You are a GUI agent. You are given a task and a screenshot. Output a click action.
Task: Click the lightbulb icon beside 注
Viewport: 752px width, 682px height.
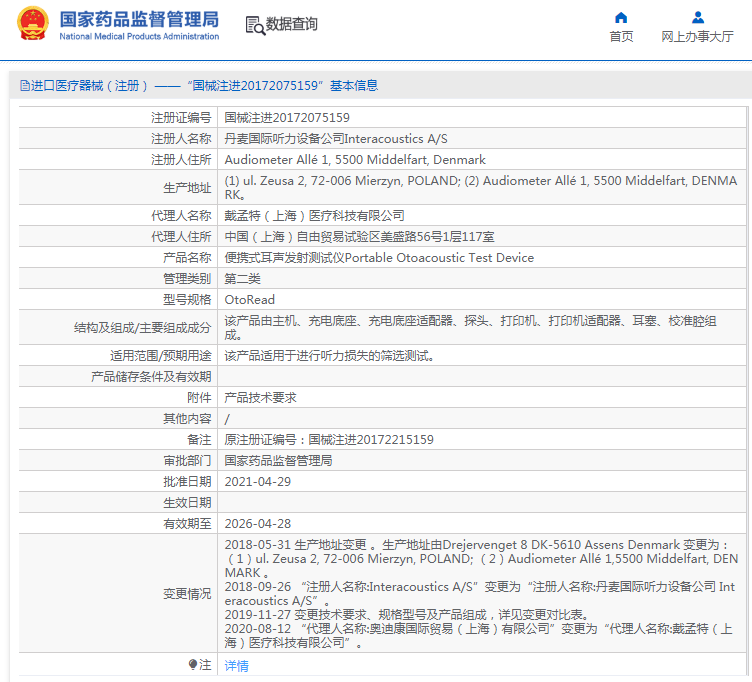point(193,665)
